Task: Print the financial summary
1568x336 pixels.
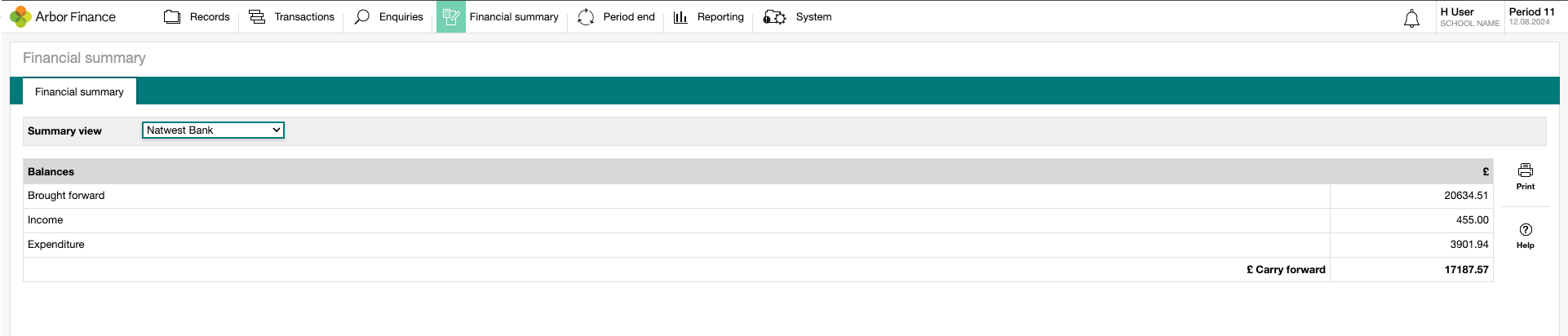Action: 1526,176
